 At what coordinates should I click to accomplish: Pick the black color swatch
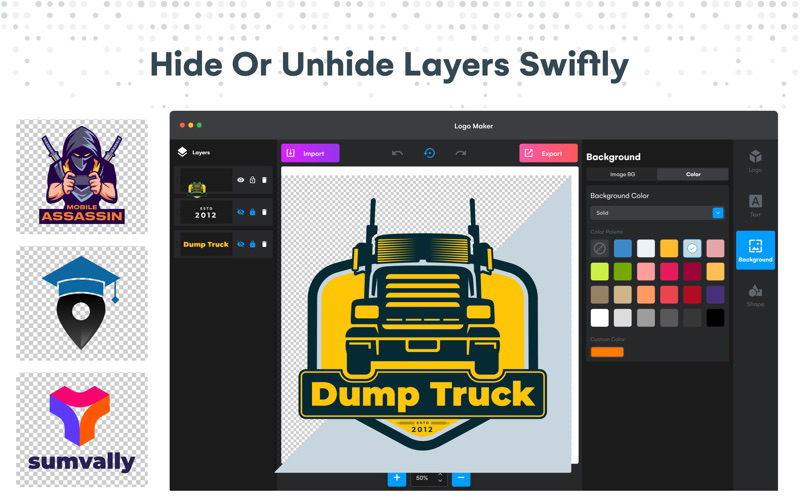pyautogui.click(x=715, y=318)
